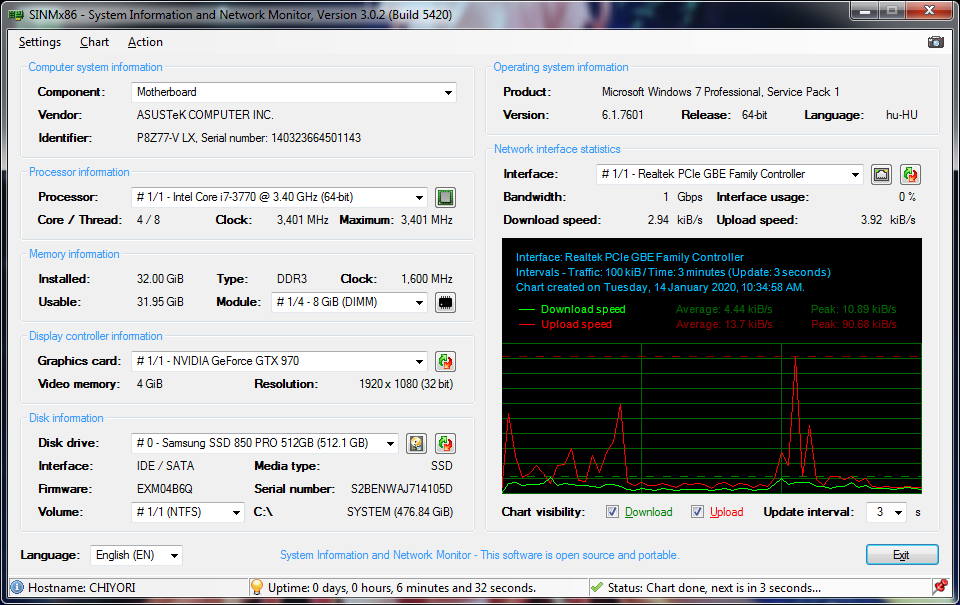Click the 'Chart done' status text

(714, 588)
